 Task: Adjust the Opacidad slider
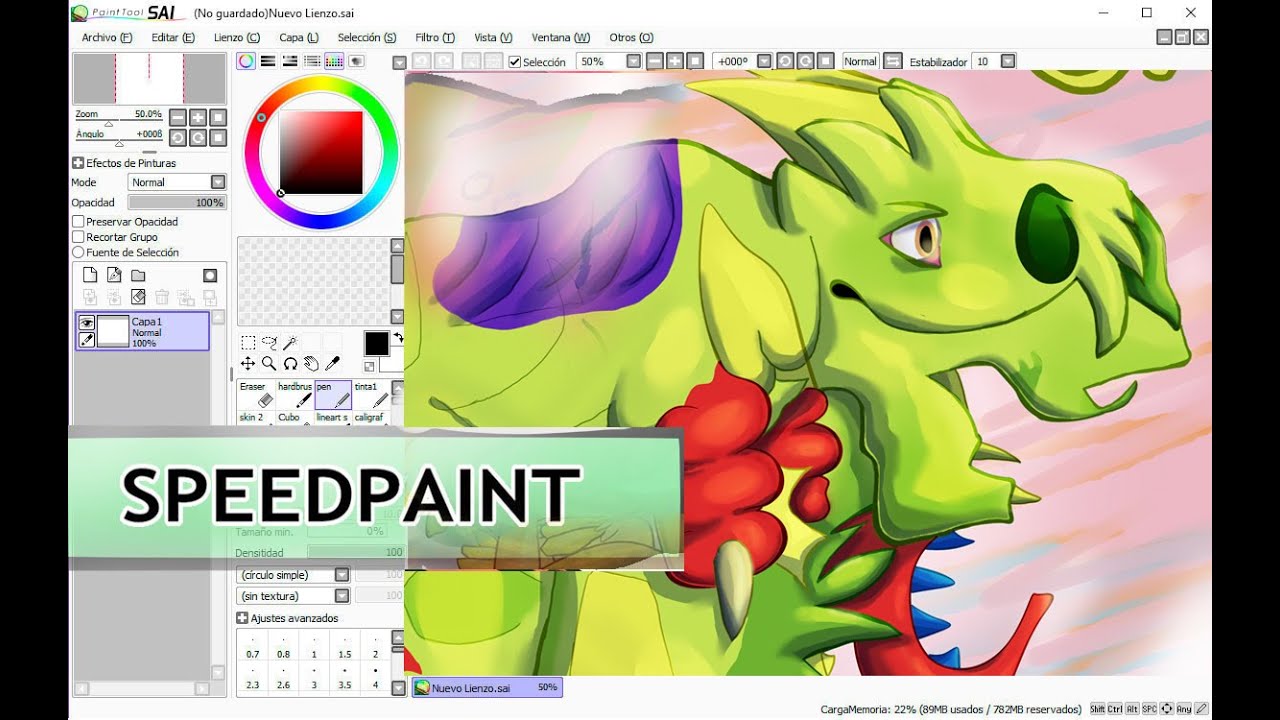click(x=177, y=202)
